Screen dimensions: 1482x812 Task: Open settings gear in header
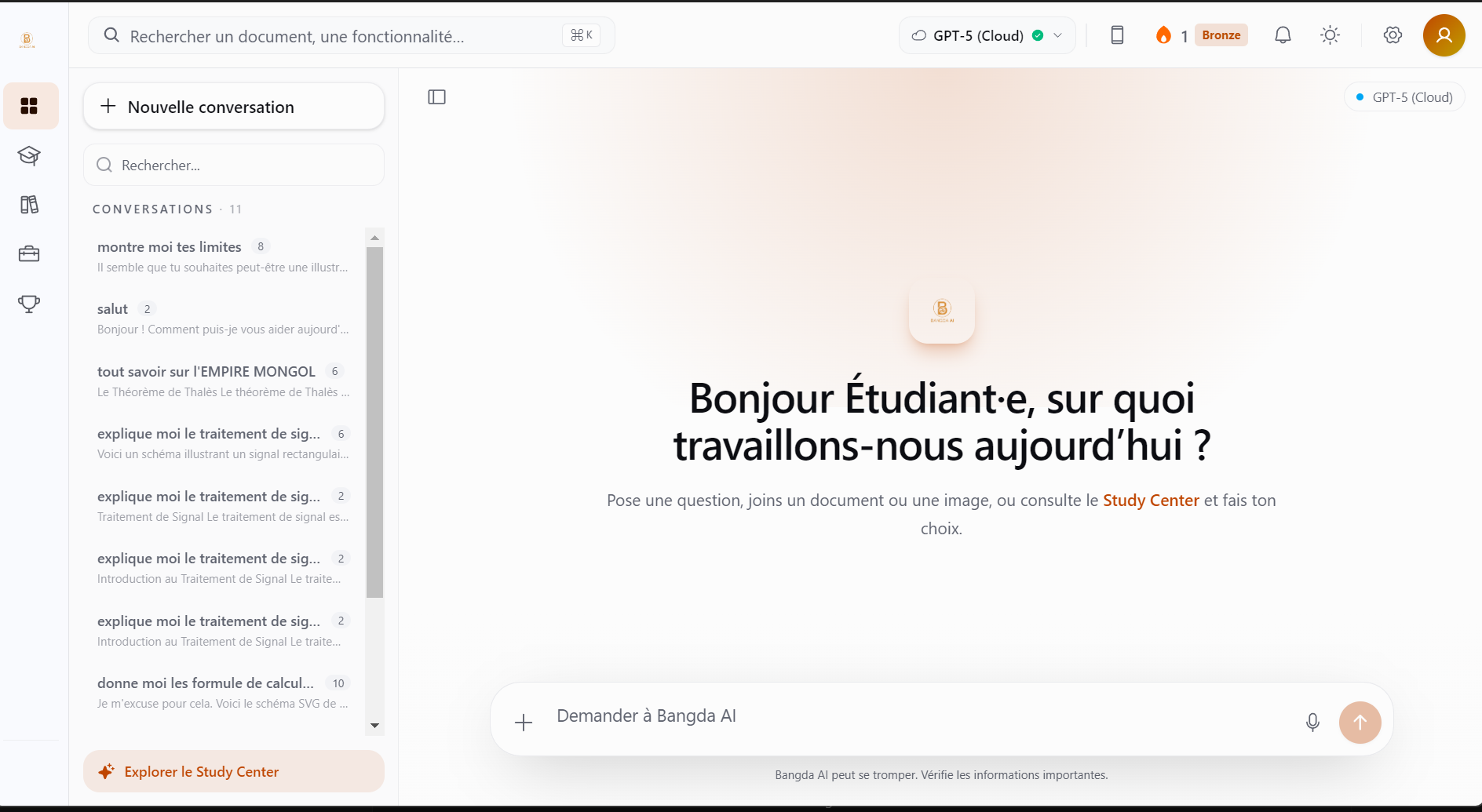coord(1393,35)
